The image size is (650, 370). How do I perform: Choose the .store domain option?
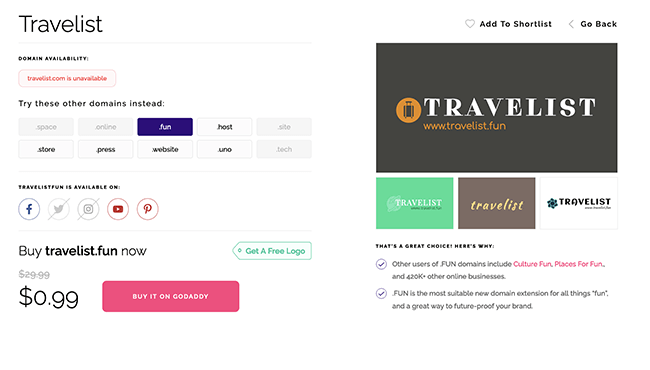(46, 149)
